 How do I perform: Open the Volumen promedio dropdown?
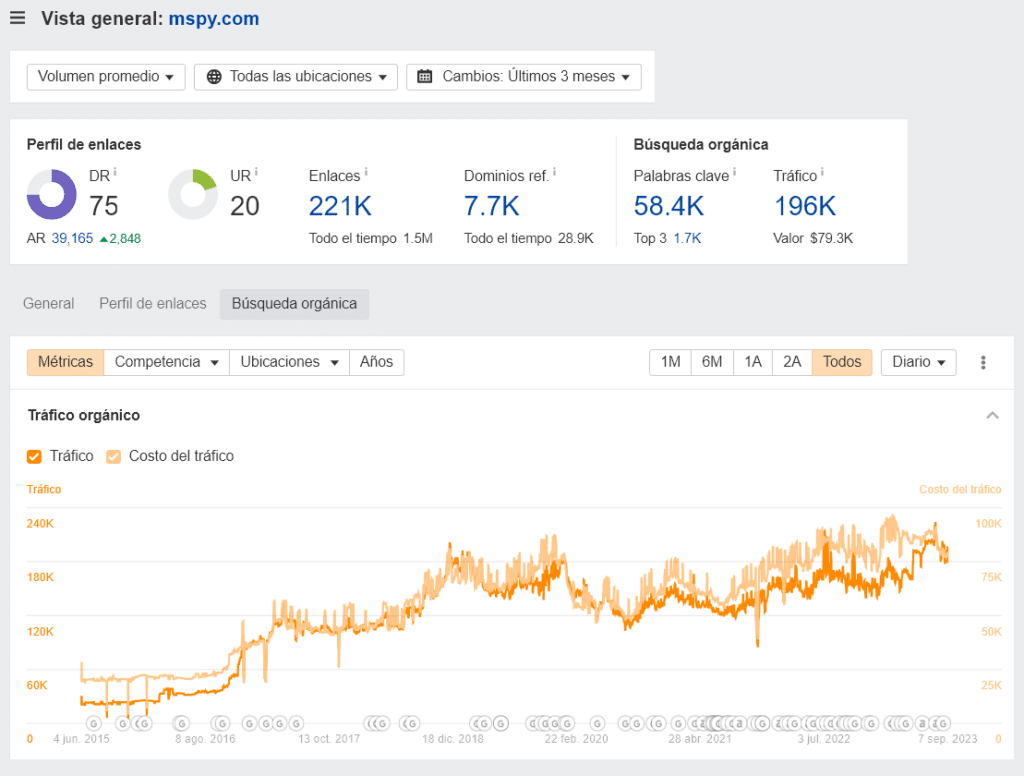tap(106, 77)
